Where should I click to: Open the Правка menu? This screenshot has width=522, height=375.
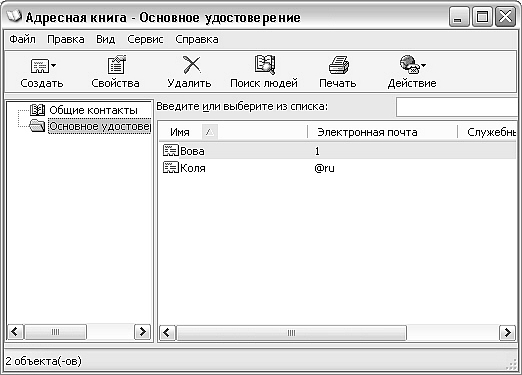(x=66, y=39)
